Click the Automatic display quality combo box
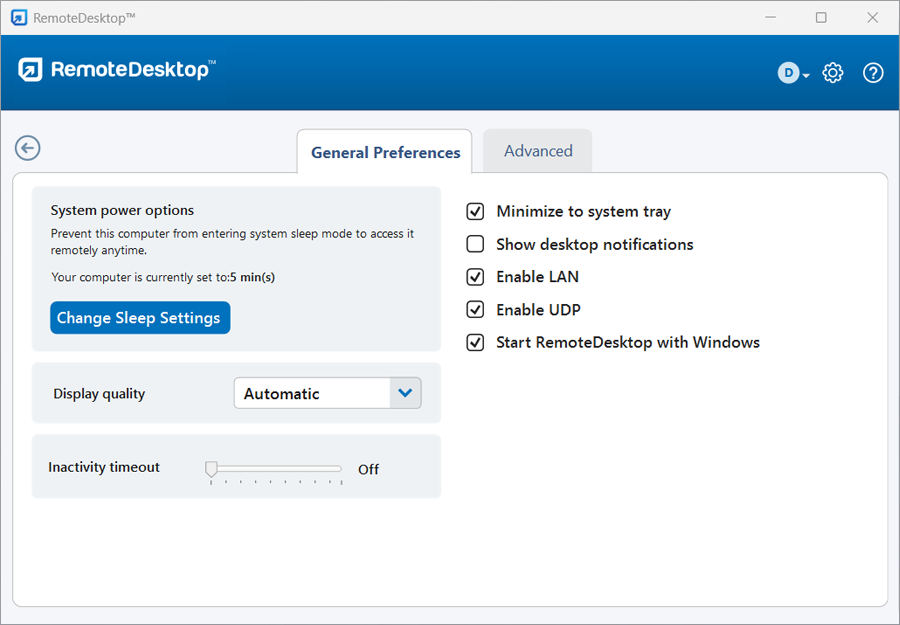 click(x=311, y=394)
